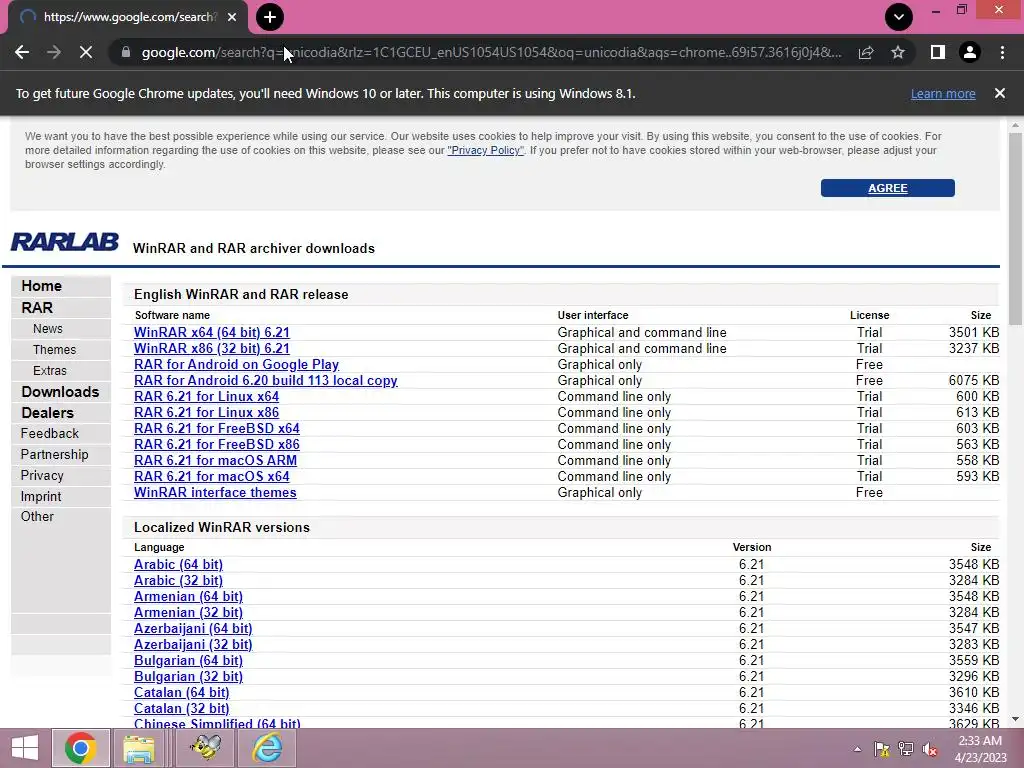Download WinRAR x86 (32 bit) 6.21

(x=212, y=349)
